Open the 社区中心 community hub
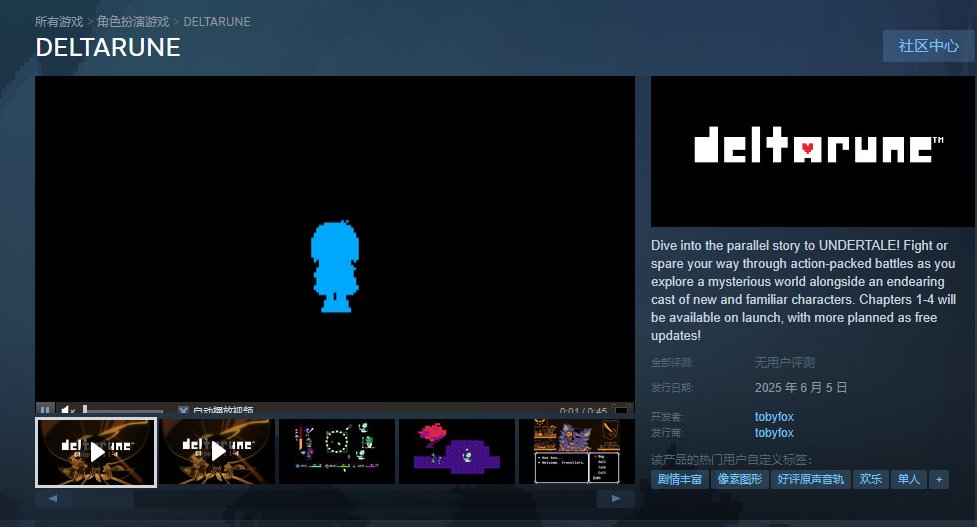977x527 pixels. click(x=929, y=46)
